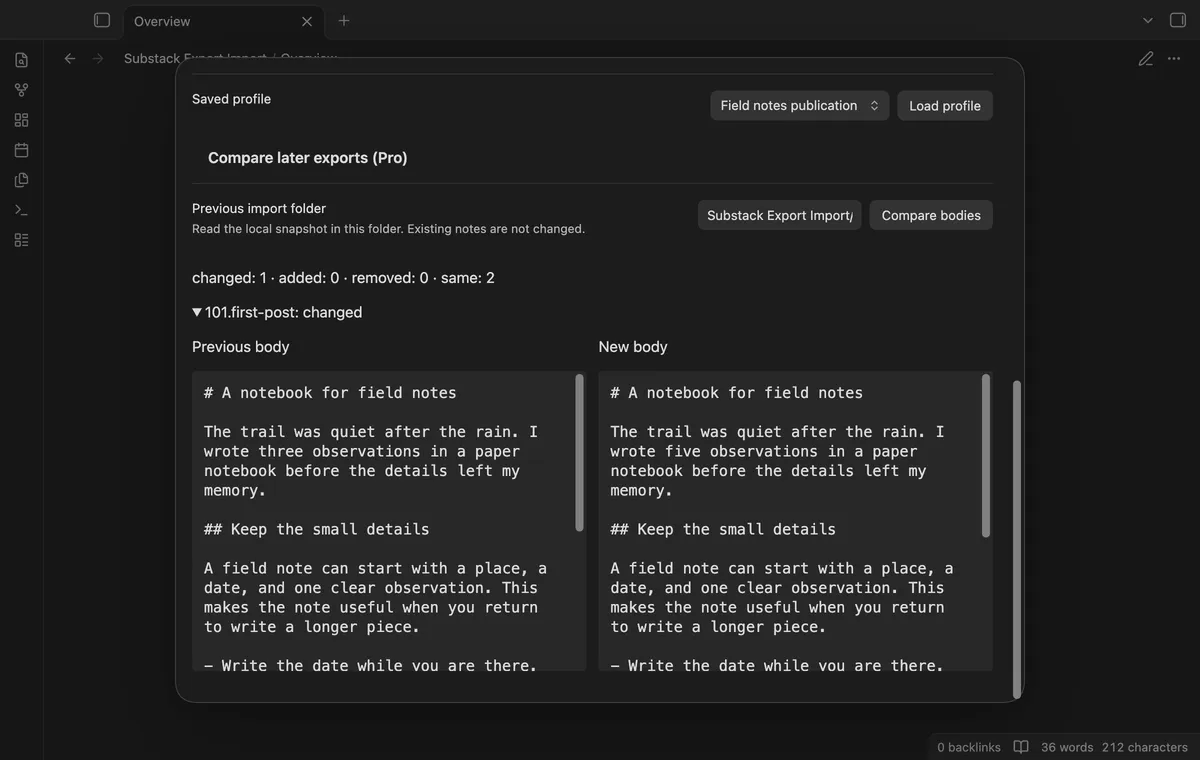
Task: Open quick switcher icon in ribbon
Action: [x=21, y=60]
